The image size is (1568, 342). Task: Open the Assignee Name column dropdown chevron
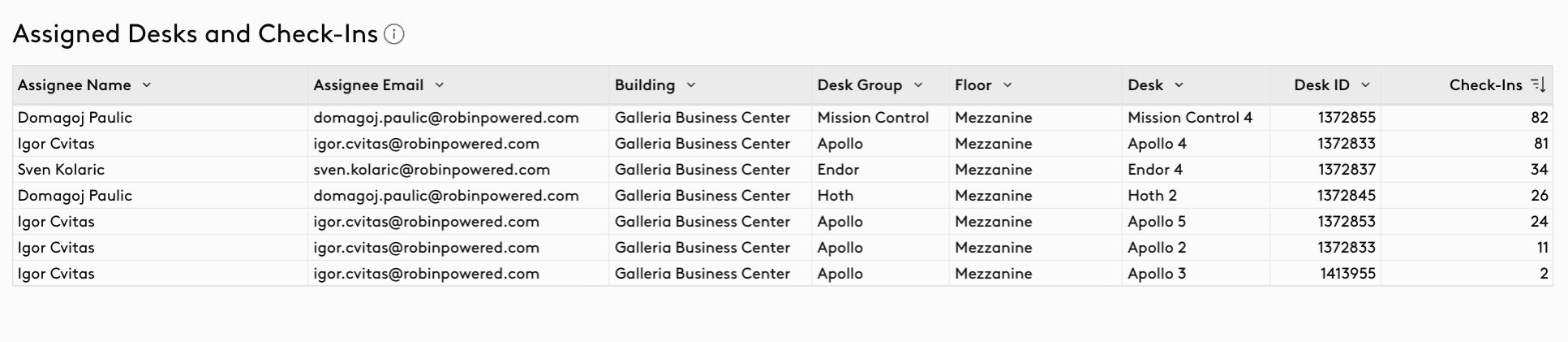pos(147,85)
